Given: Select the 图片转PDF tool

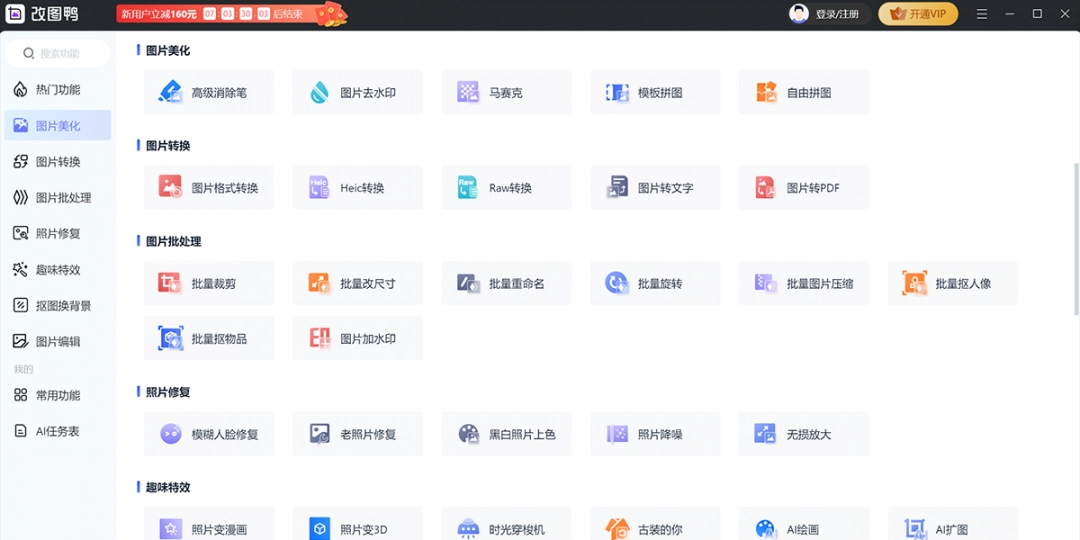Looking at the screenshot, I should (803, 188).
